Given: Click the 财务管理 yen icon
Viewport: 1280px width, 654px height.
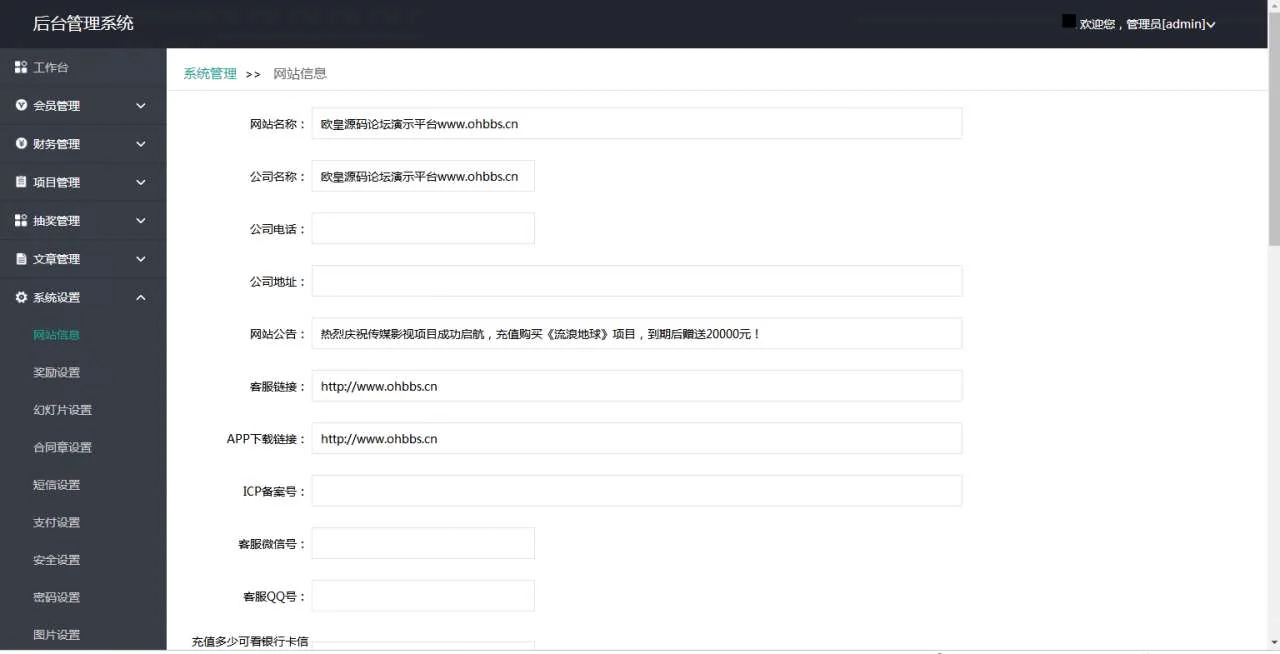Looking at the screenshot, I should point(21,144).
